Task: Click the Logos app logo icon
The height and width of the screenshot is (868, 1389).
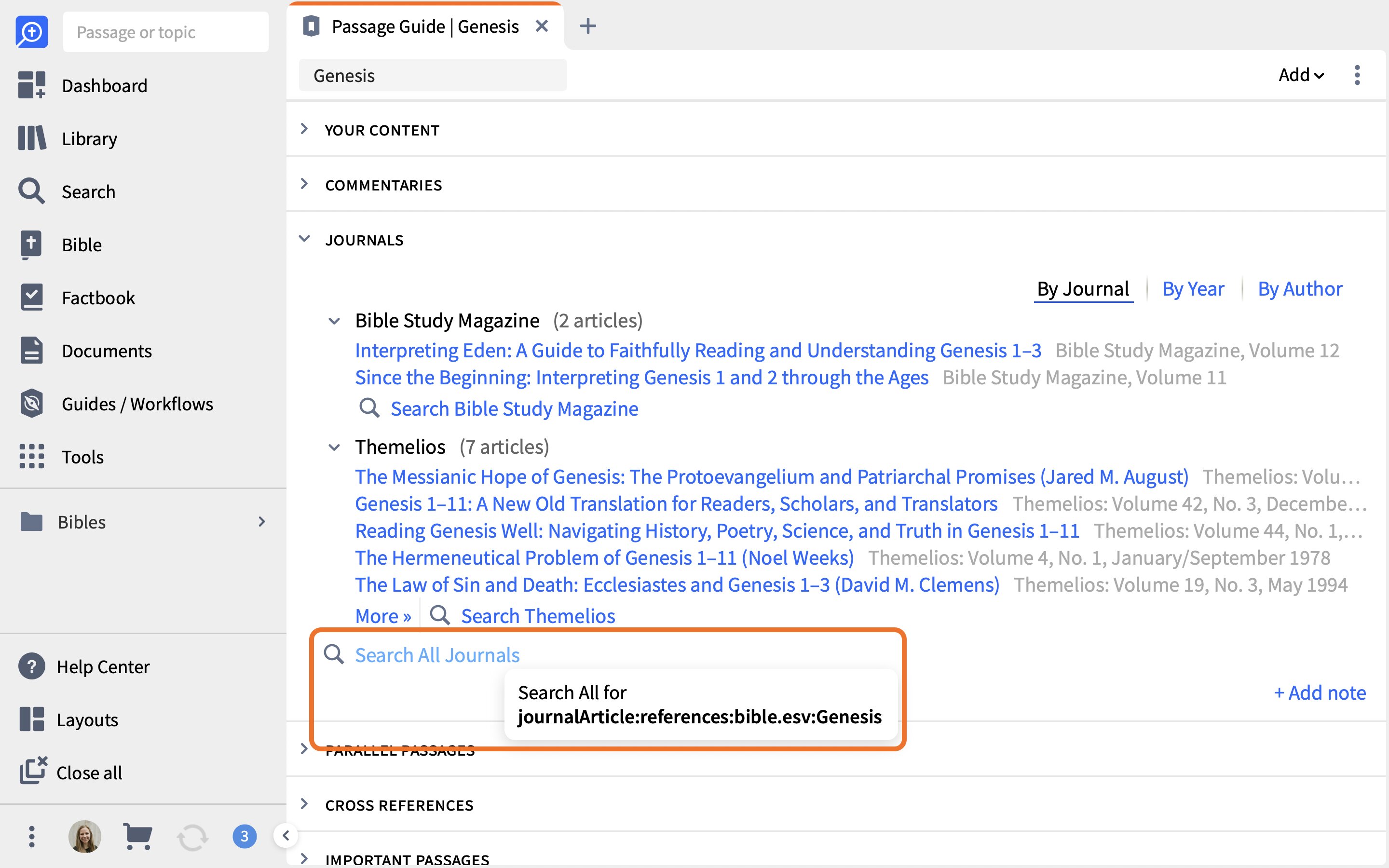Action: click(x=31, y=32)
